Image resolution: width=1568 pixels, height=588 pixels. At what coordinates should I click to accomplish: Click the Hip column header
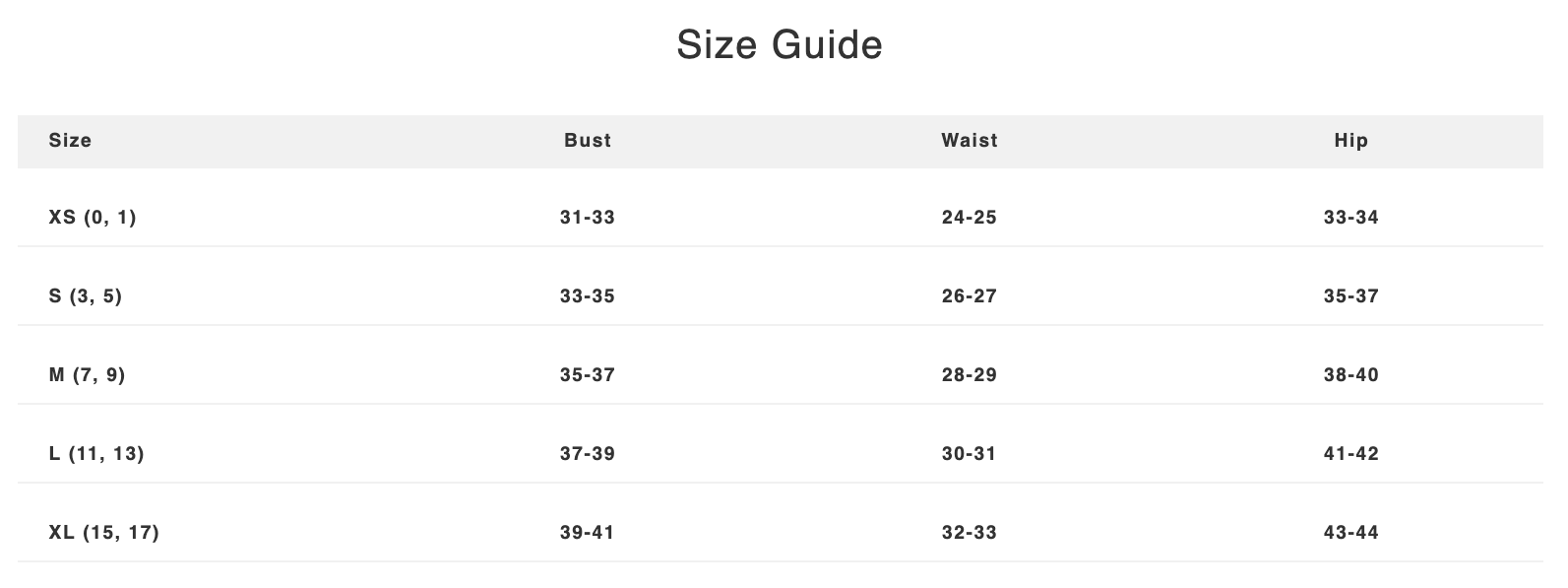(1350, 141)
